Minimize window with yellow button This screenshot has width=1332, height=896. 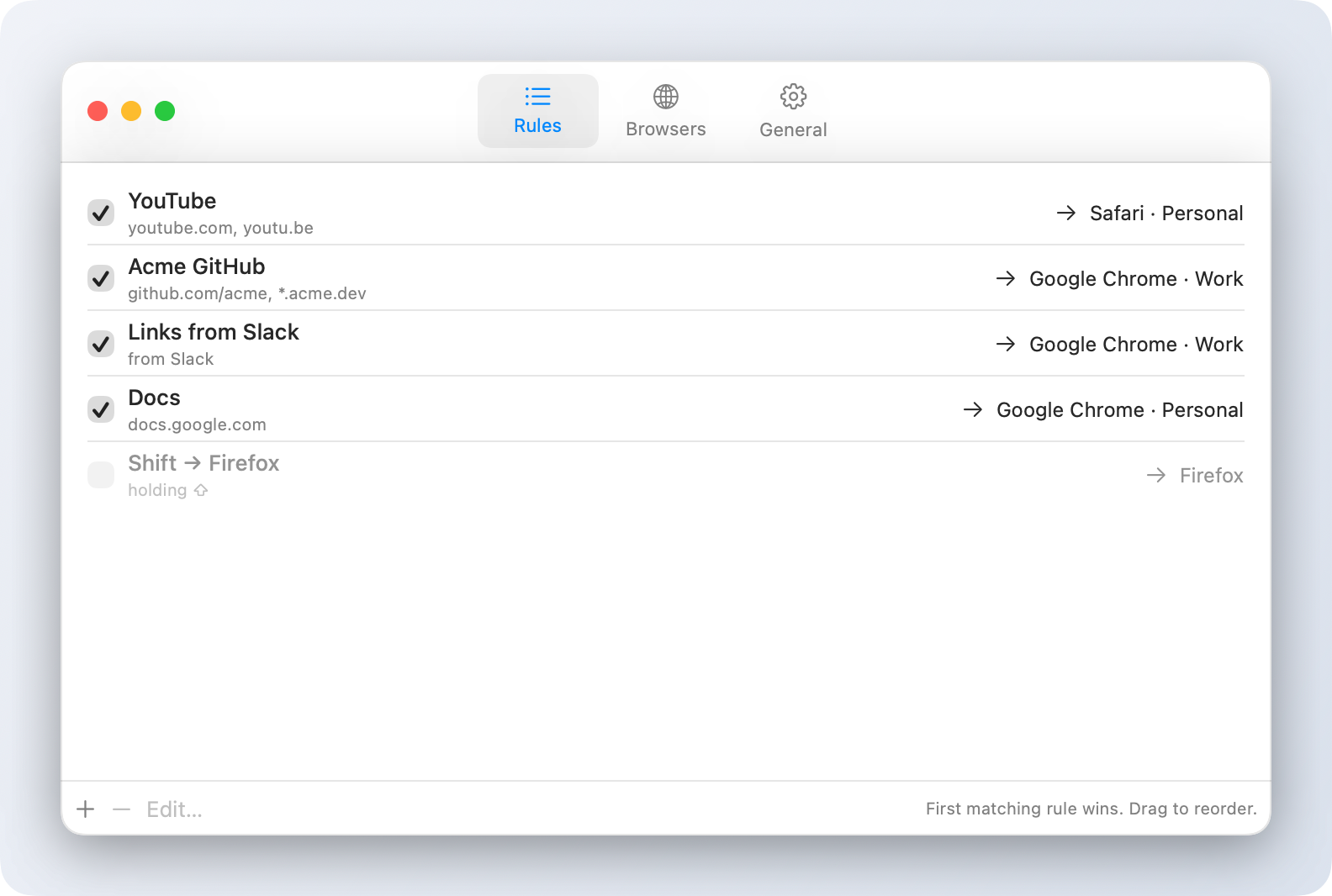click(x=131, y=111)
